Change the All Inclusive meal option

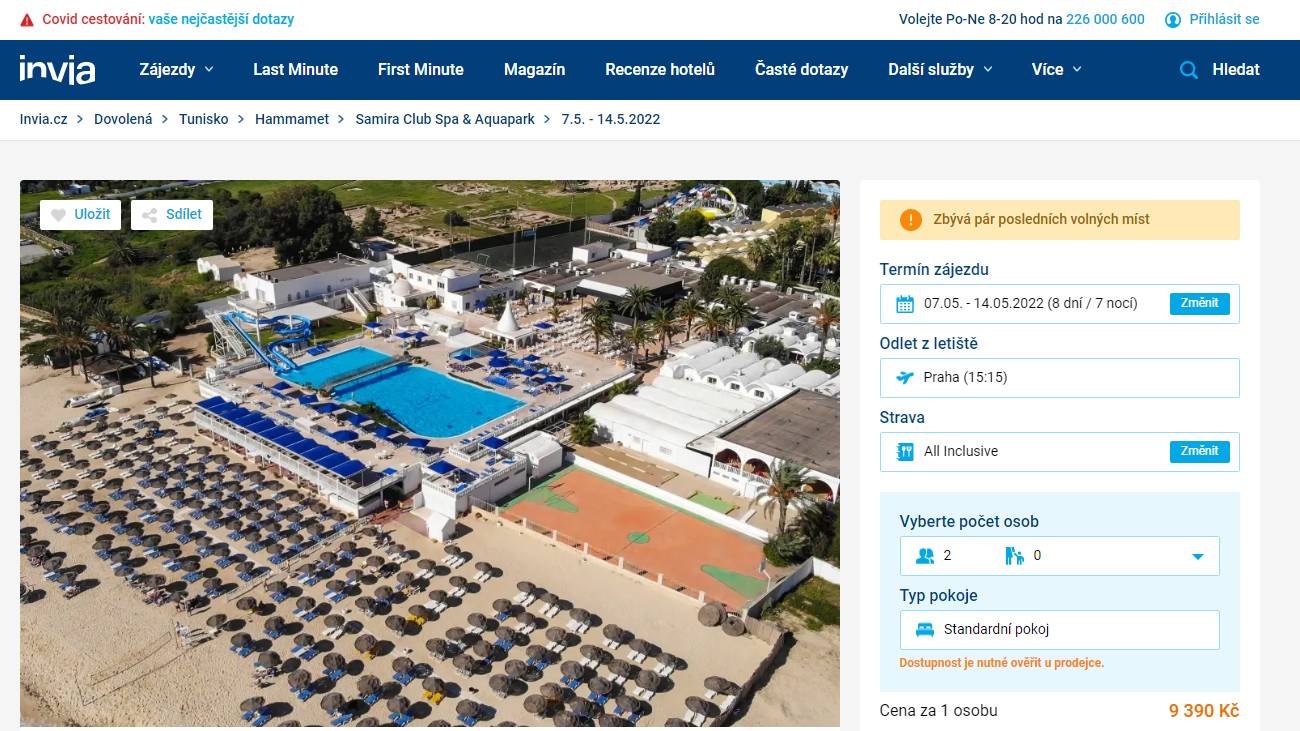1199,451
